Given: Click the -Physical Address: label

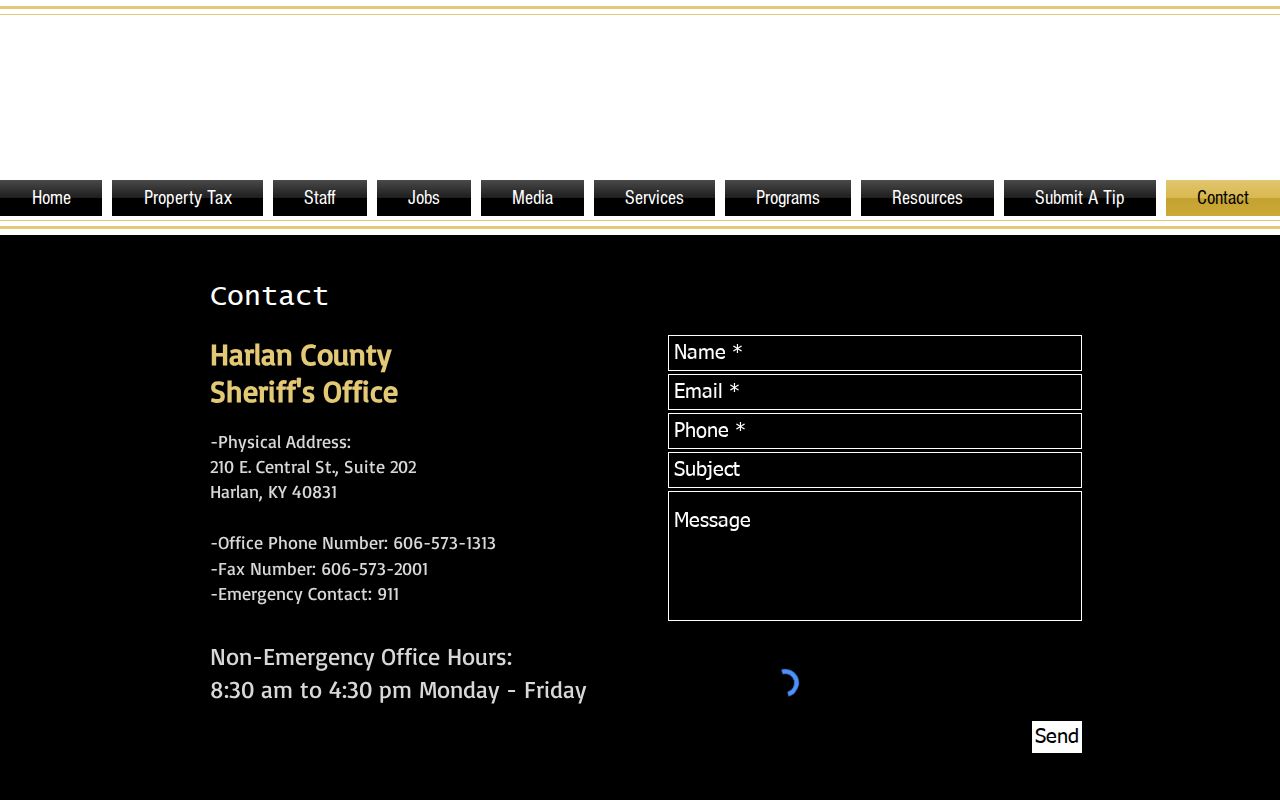Looking at the screenshot, I should tap(281, 442).
